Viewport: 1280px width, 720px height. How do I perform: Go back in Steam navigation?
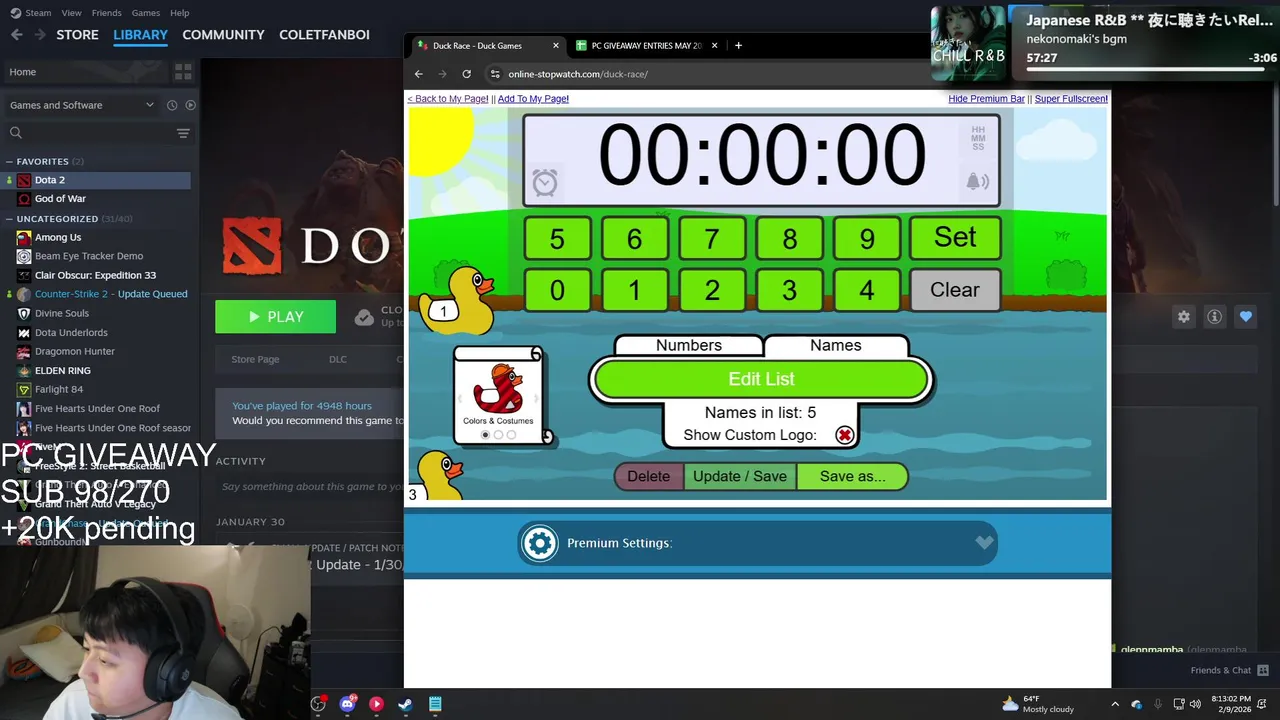click(x=16, y=34)
